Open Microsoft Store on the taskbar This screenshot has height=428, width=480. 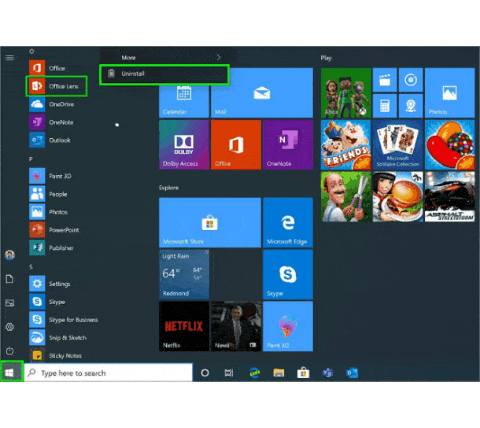303,373
